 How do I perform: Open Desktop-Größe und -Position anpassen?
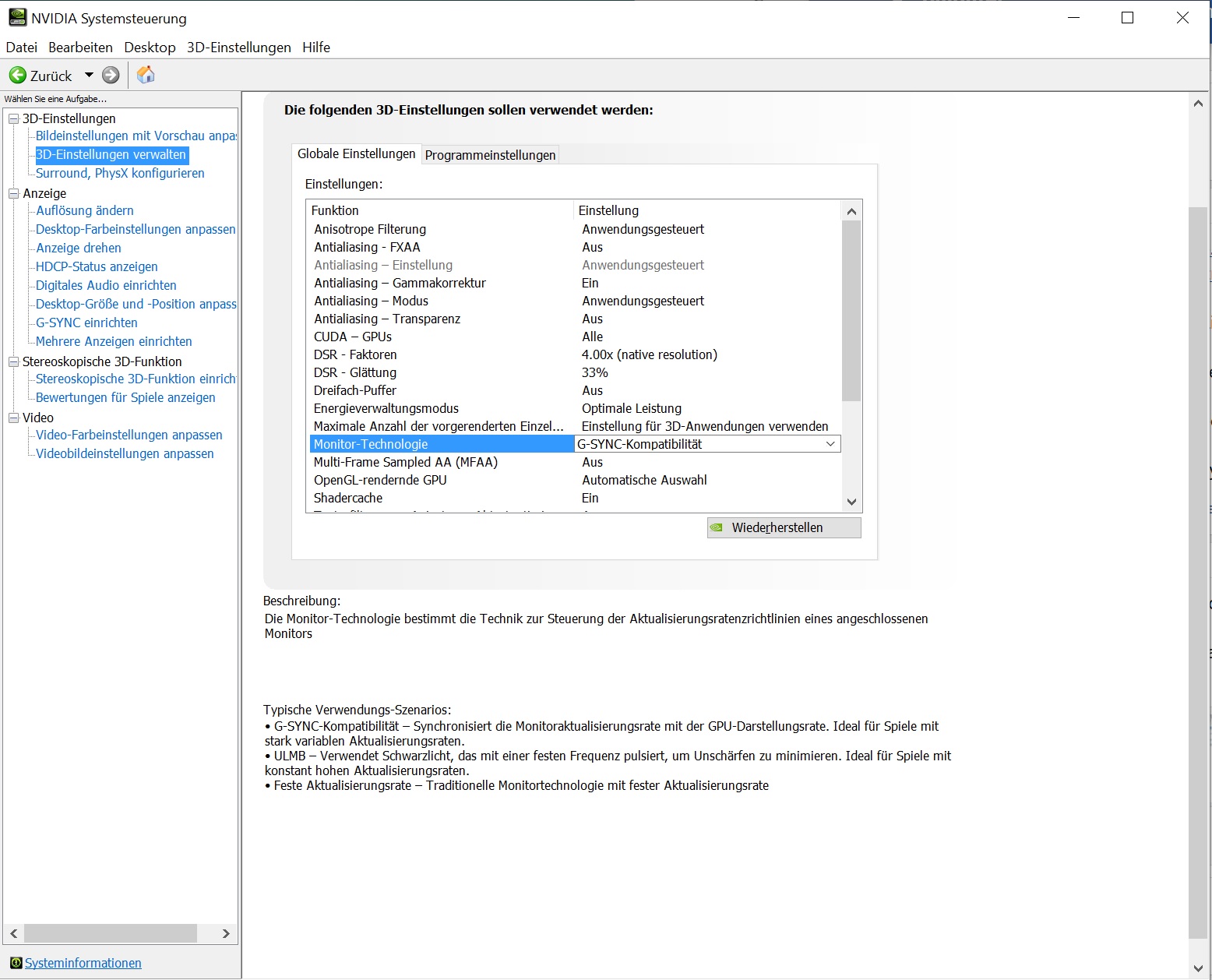pos(136,304)
